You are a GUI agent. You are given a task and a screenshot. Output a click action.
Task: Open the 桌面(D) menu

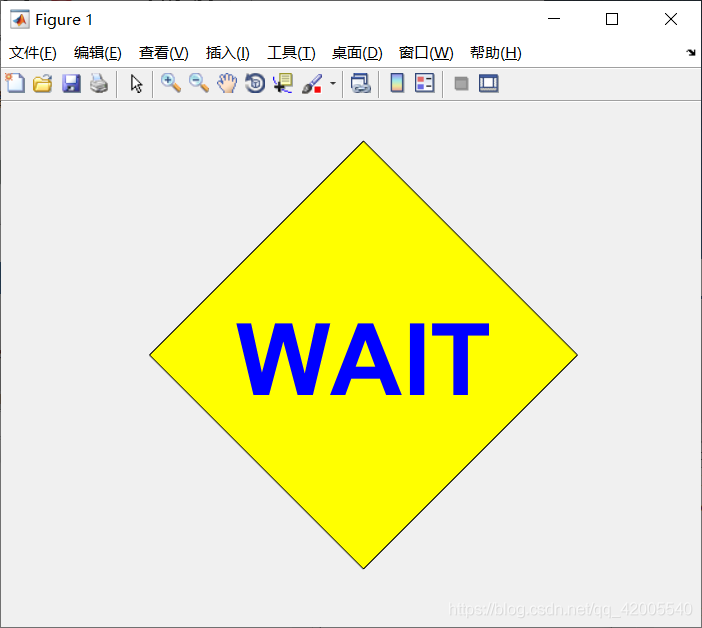click(x=357, y=53)
